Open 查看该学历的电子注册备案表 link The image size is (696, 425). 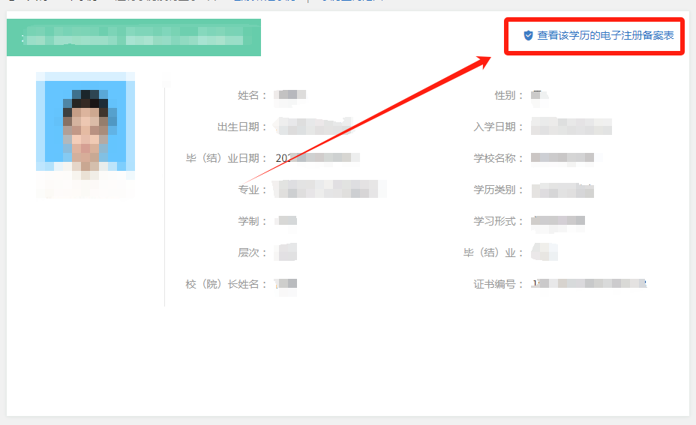coord(605,35)
